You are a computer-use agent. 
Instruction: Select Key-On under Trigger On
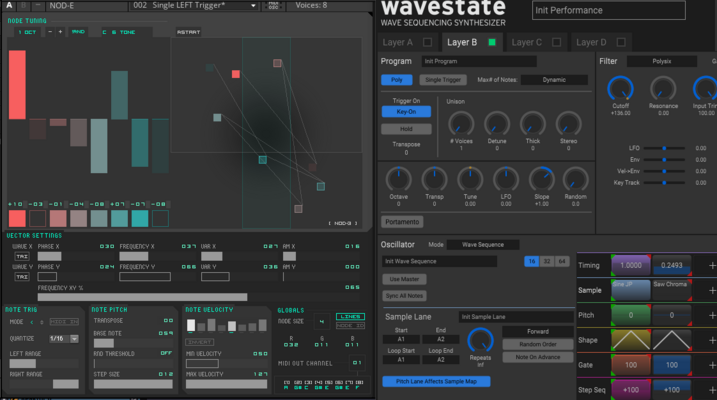point(406,112)
